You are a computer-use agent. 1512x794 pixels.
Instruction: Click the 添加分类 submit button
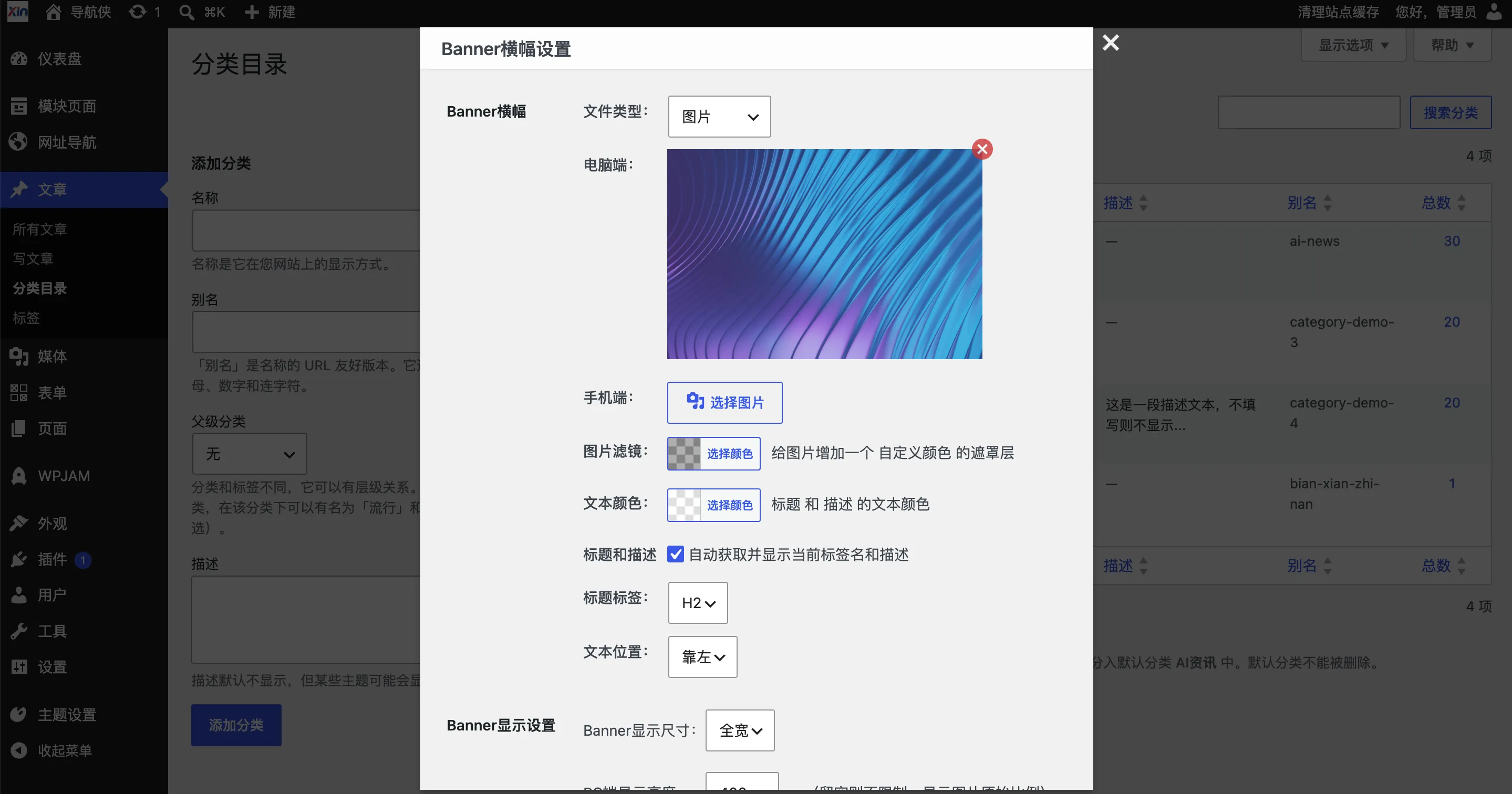(x=236, y=725)
